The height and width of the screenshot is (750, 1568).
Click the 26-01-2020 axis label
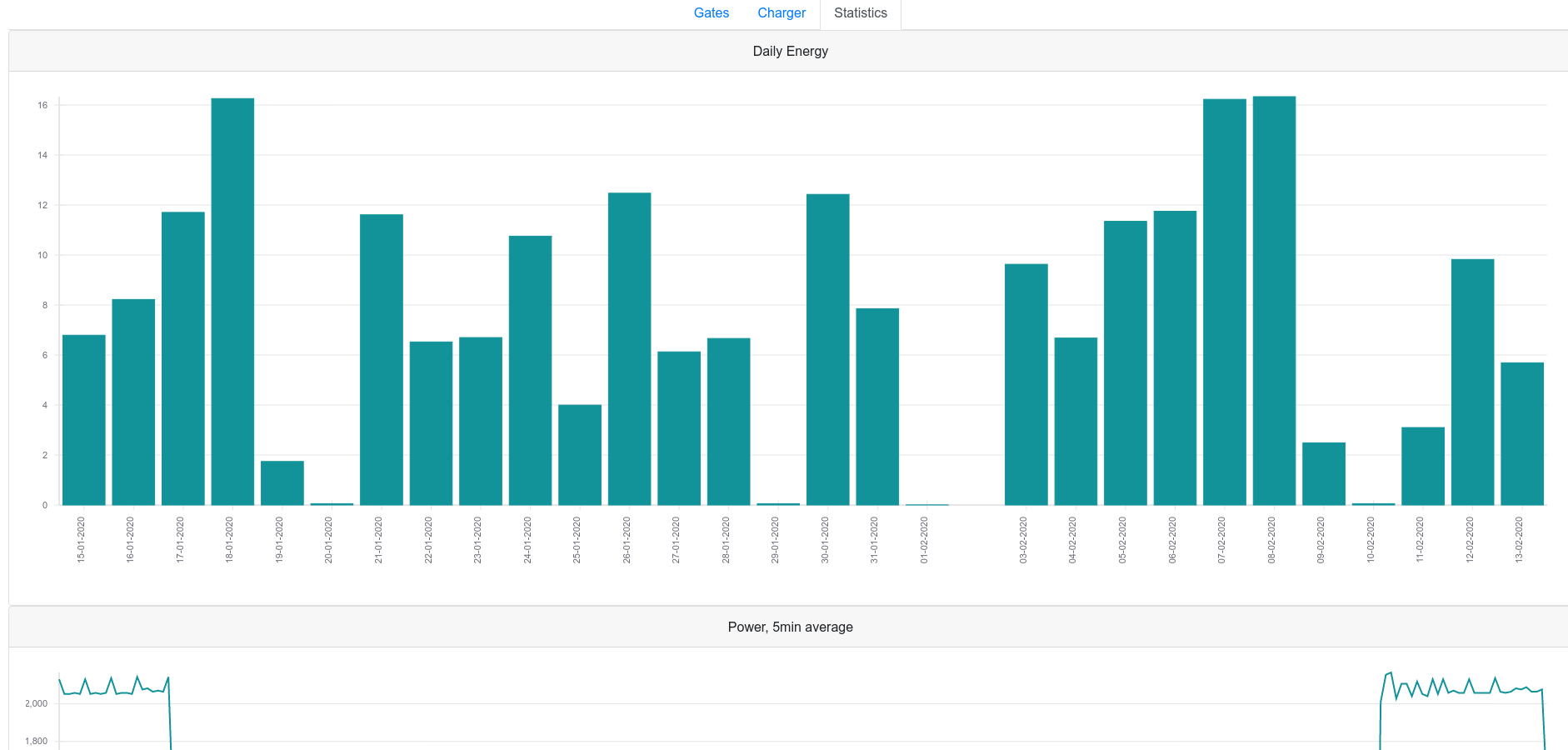[627, 540]
